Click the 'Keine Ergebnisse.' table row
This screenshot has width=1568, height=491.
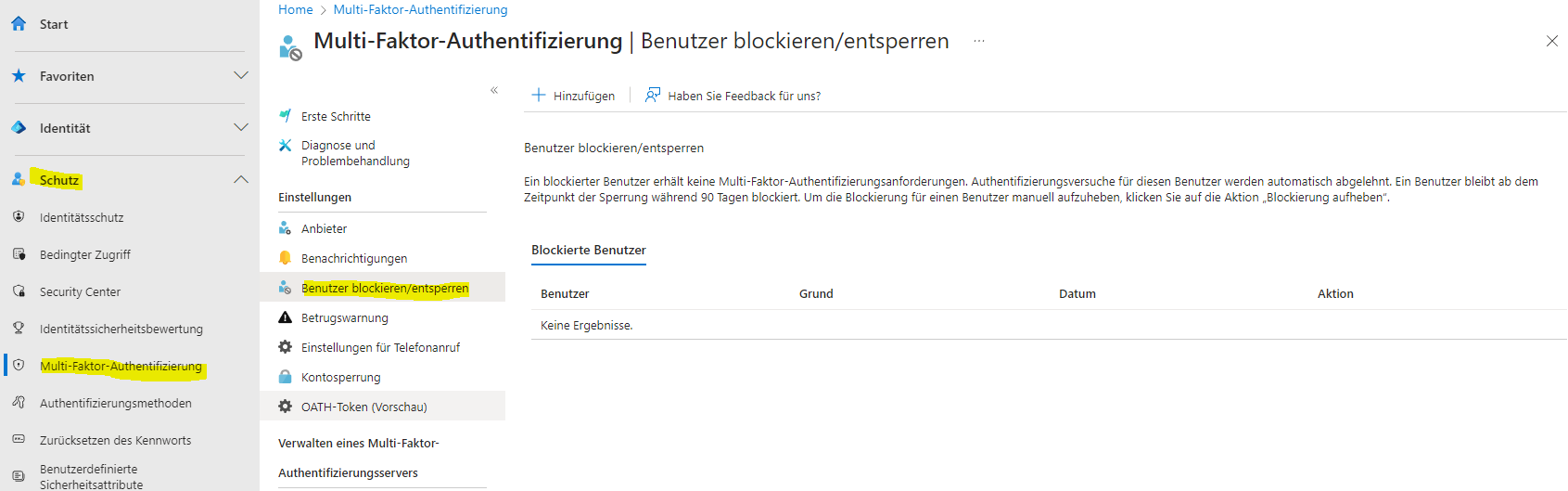(1049, 325)
